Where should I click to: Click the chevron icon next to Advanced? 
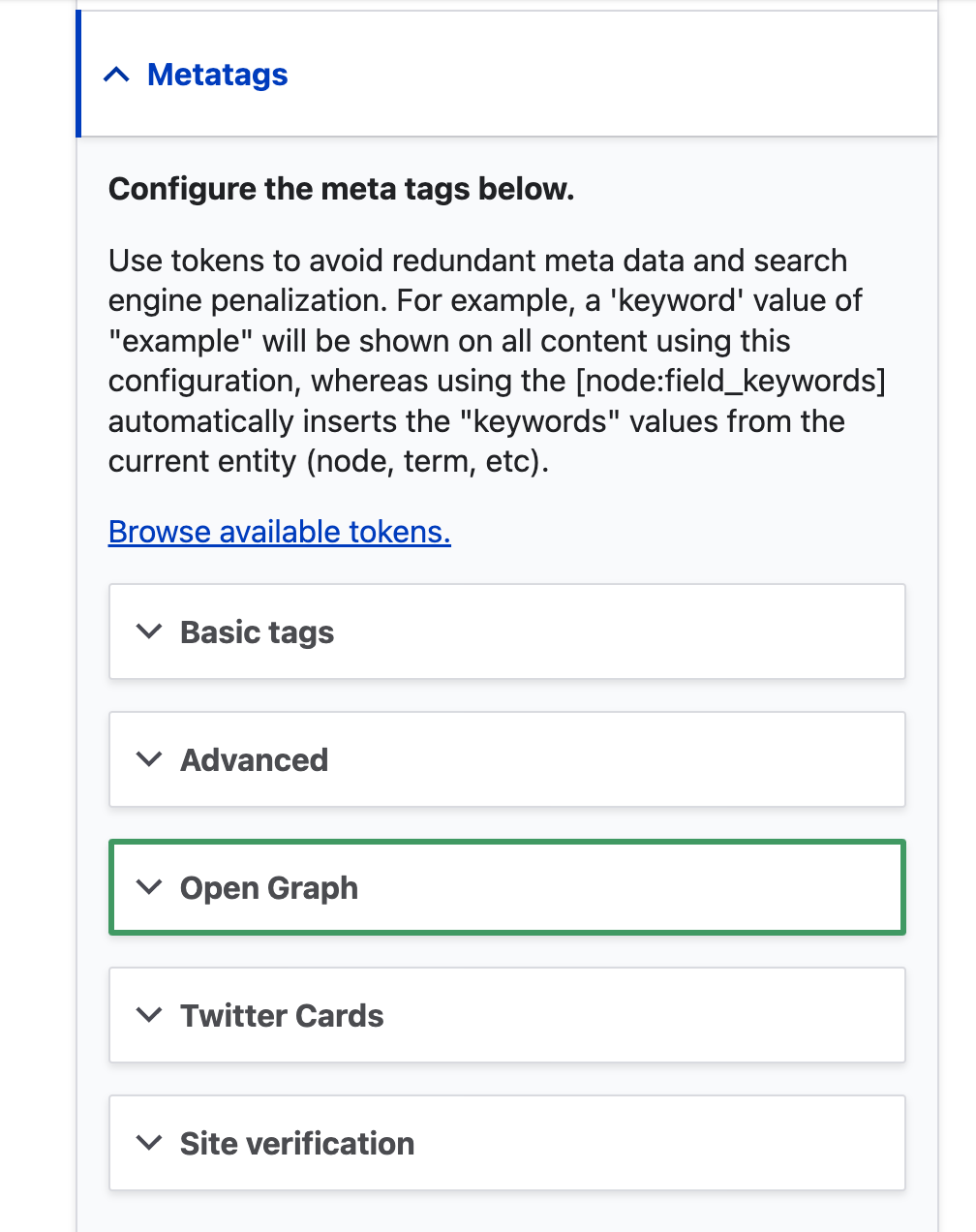[149, 759]
